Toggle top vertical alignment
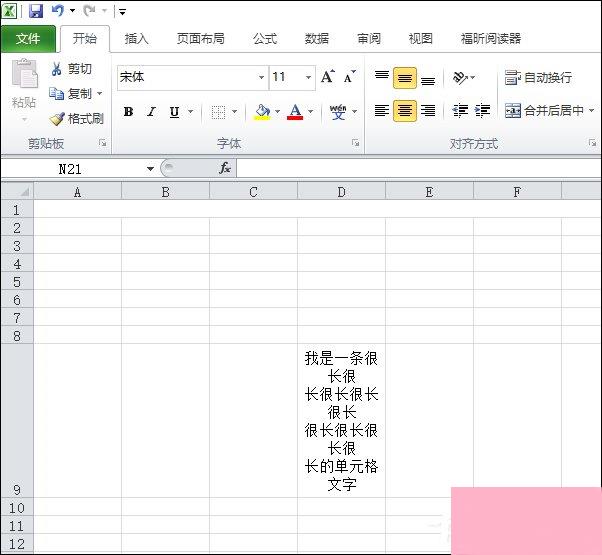This screenshot has height=555, width=602. pyautogui.click(x=382, y=77)
